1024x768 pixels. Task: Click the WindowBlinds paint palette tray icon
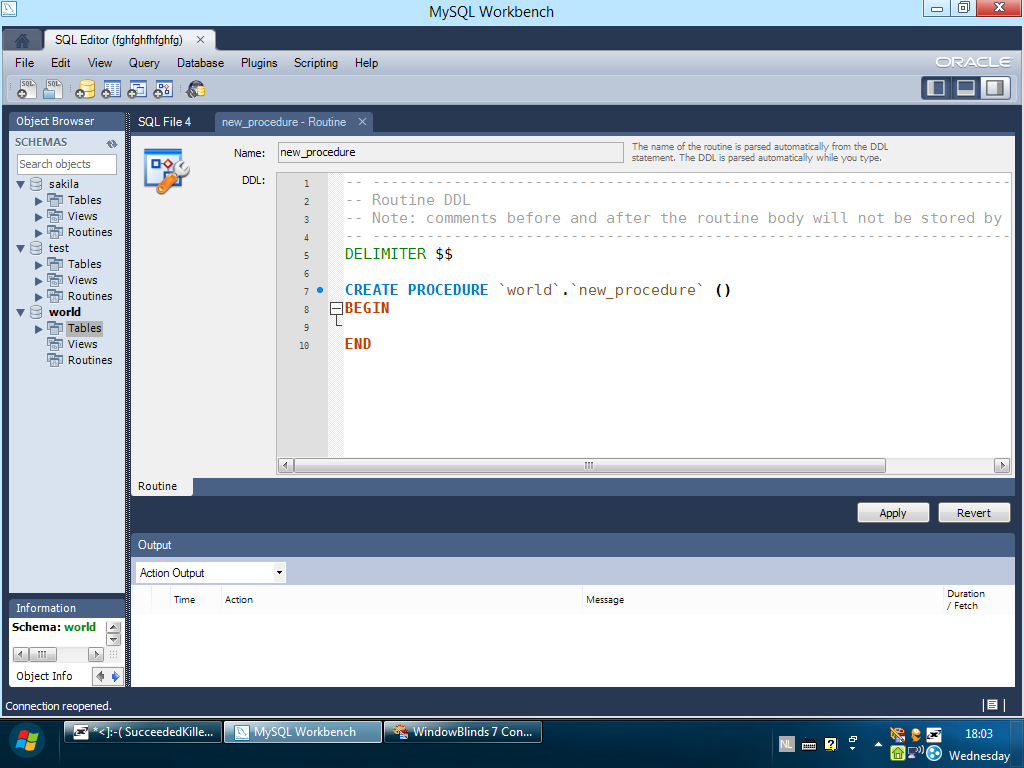[898, 735]
